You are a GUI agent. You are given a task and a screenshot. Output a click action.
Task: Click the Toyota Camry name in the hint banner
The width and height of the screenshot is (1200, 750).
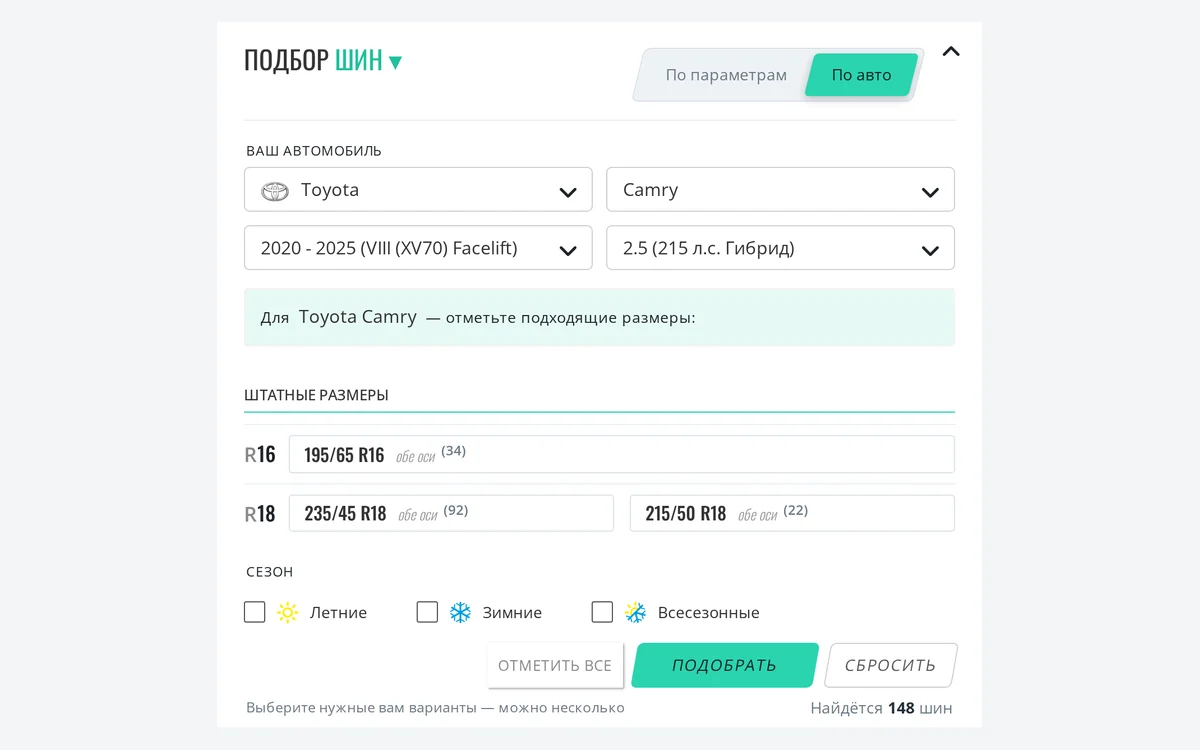pyautogui.click(x=358, y=317)
